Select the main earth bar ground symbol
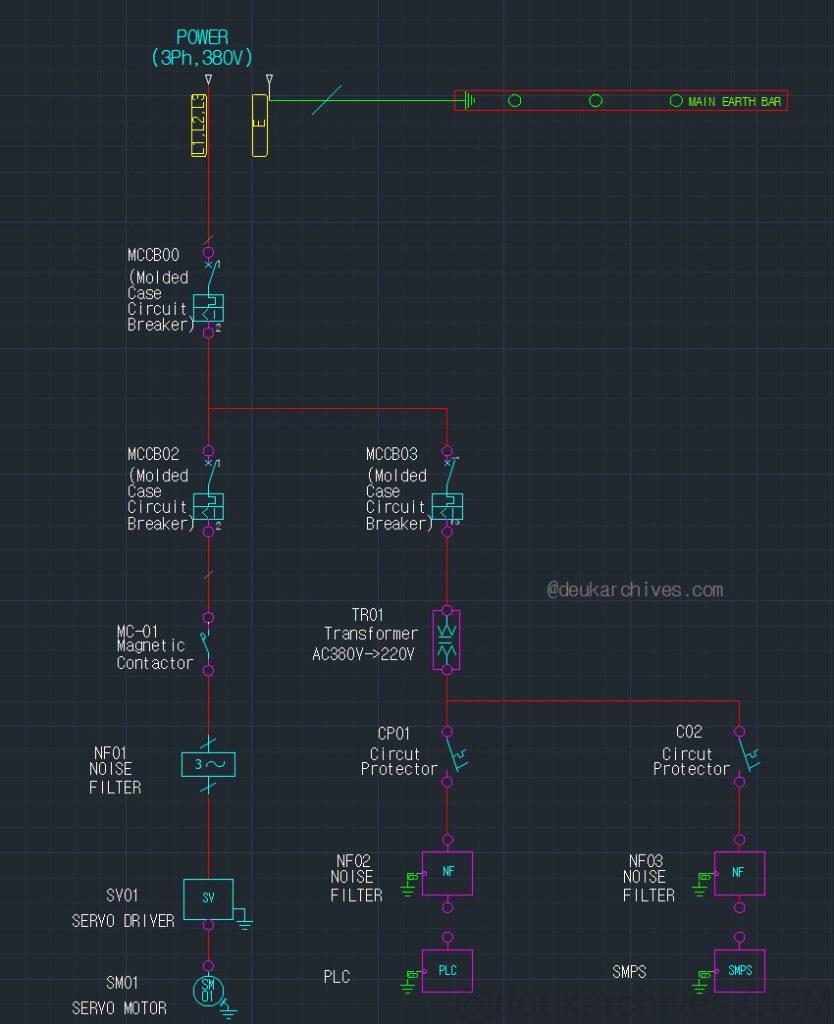 coord(468,101)
